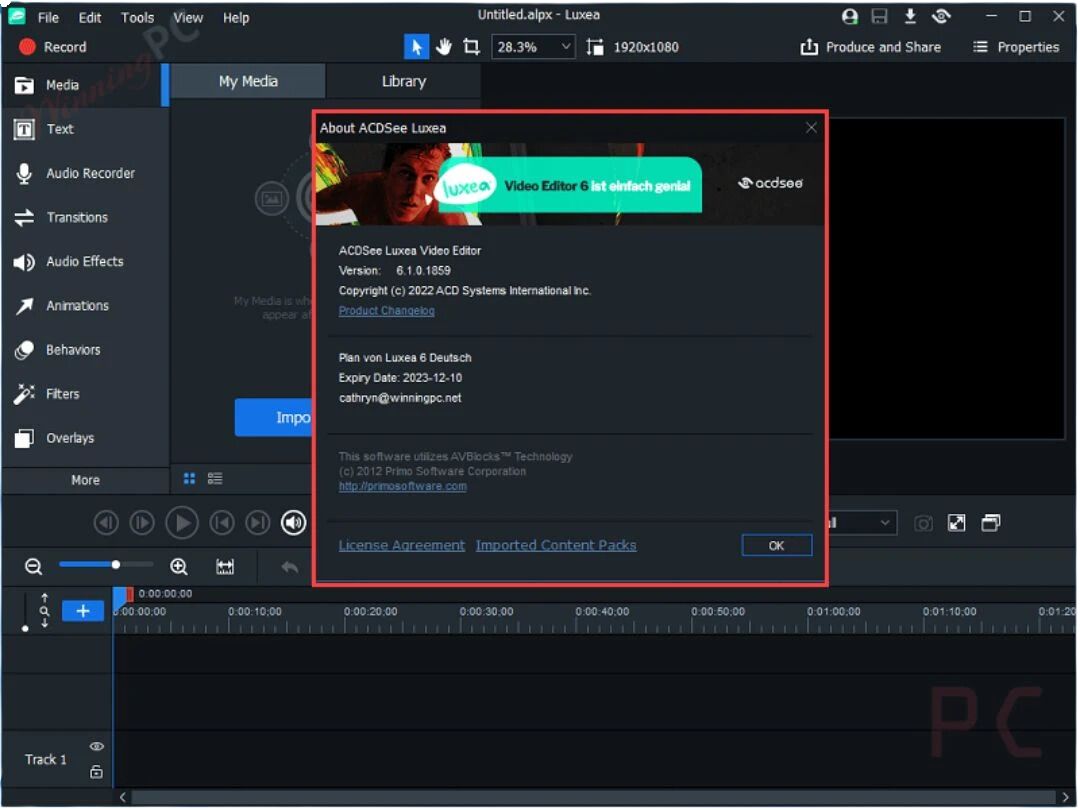Click OK in the About dialog
Viewport: 1080px width, 810px height.
point(777,546)
